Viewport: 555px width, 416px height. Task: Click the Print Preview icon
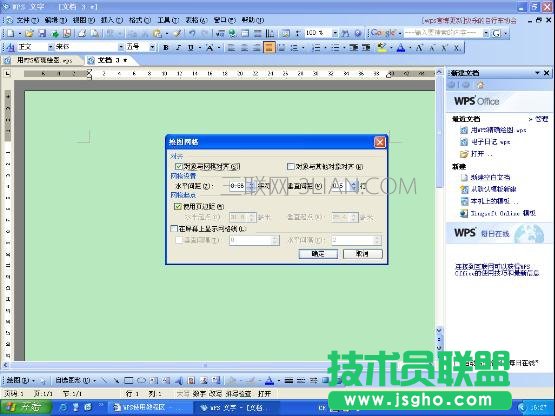[x=95, y=33]
